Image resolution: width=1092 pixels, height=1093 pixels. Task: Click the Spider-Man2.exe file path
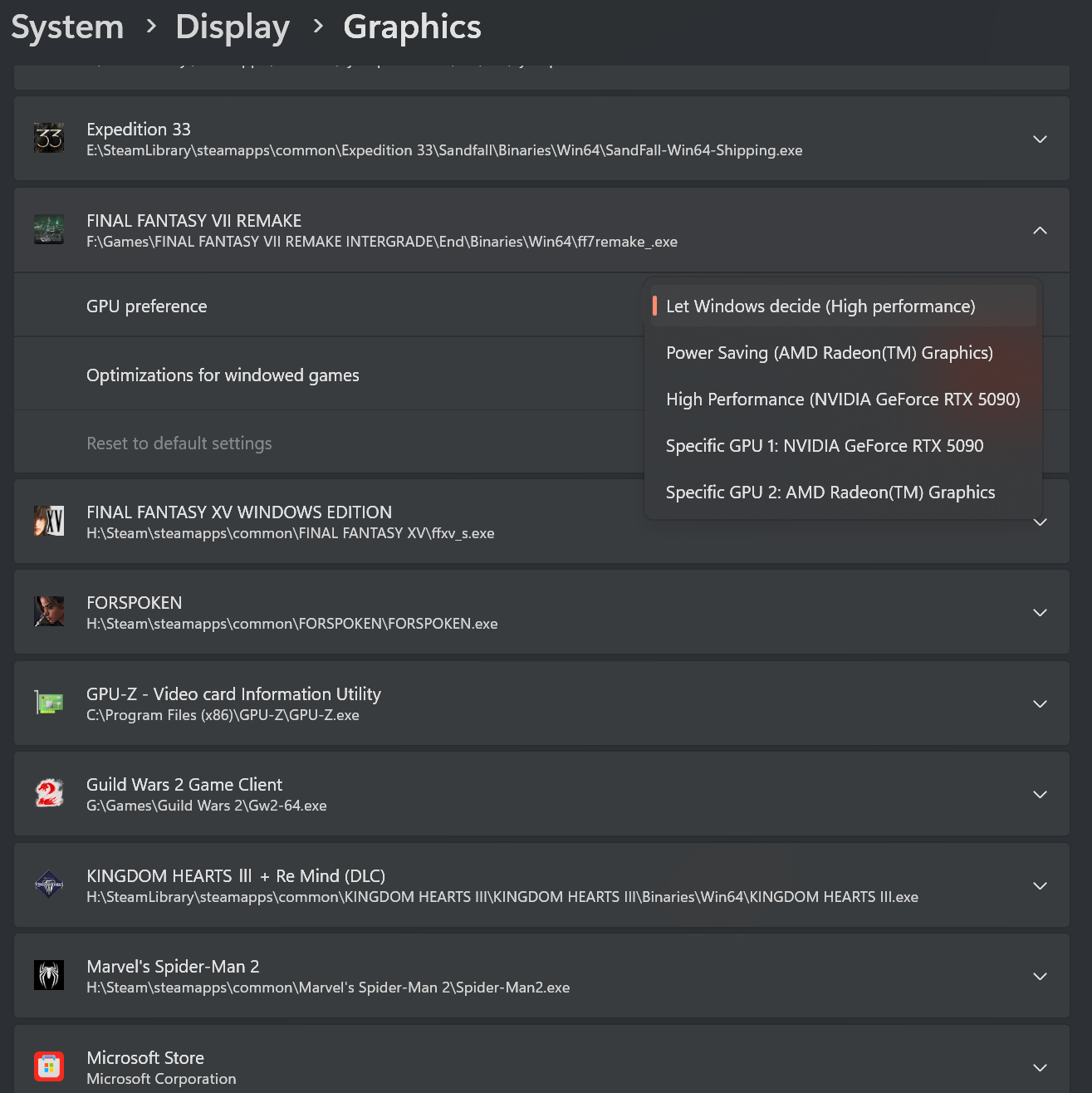pos(328,988)
